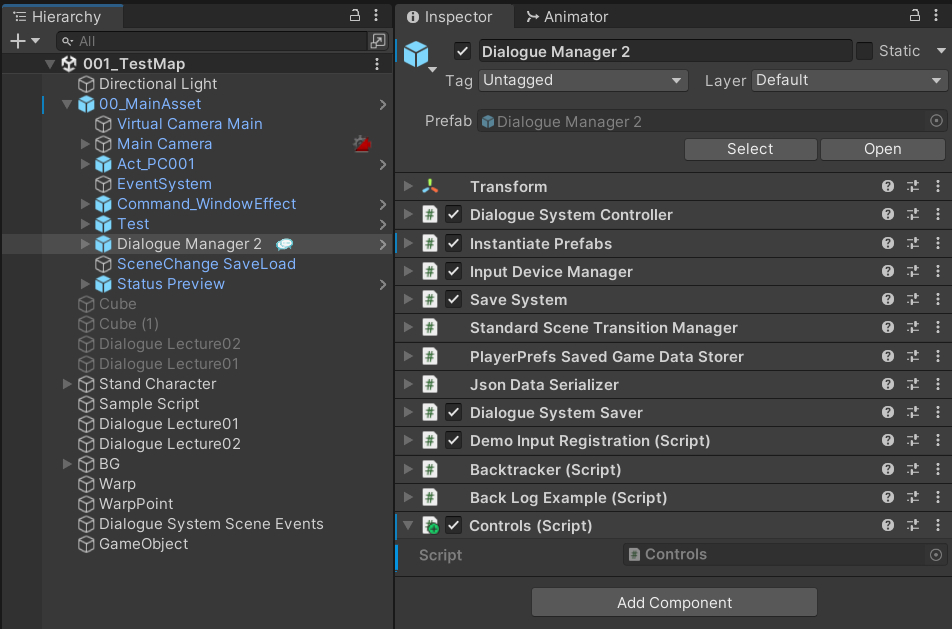Open help for Transform component

coord(888,186)
